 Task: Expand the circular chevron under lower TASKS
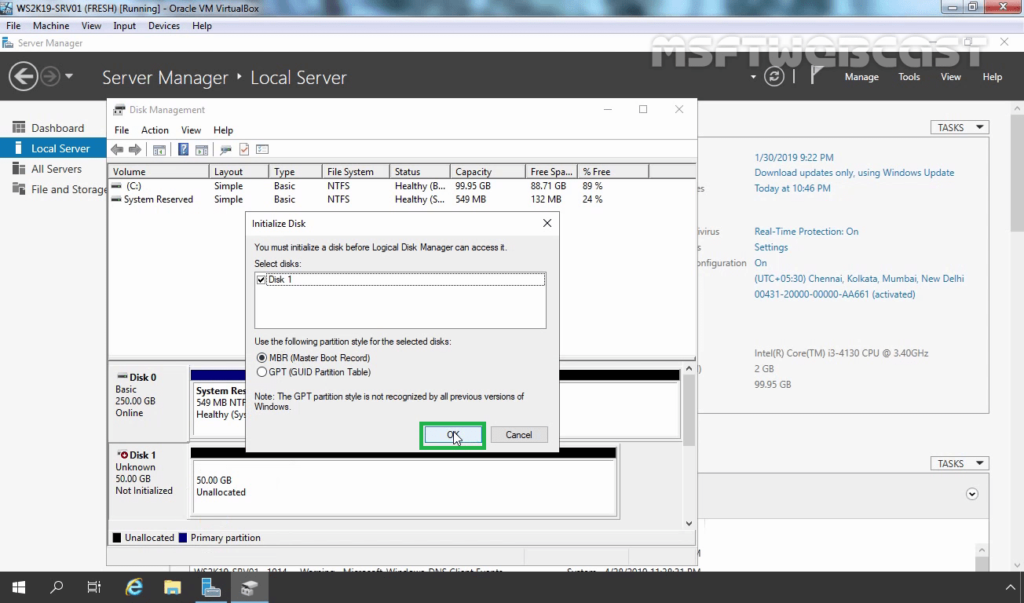[972, 494]
